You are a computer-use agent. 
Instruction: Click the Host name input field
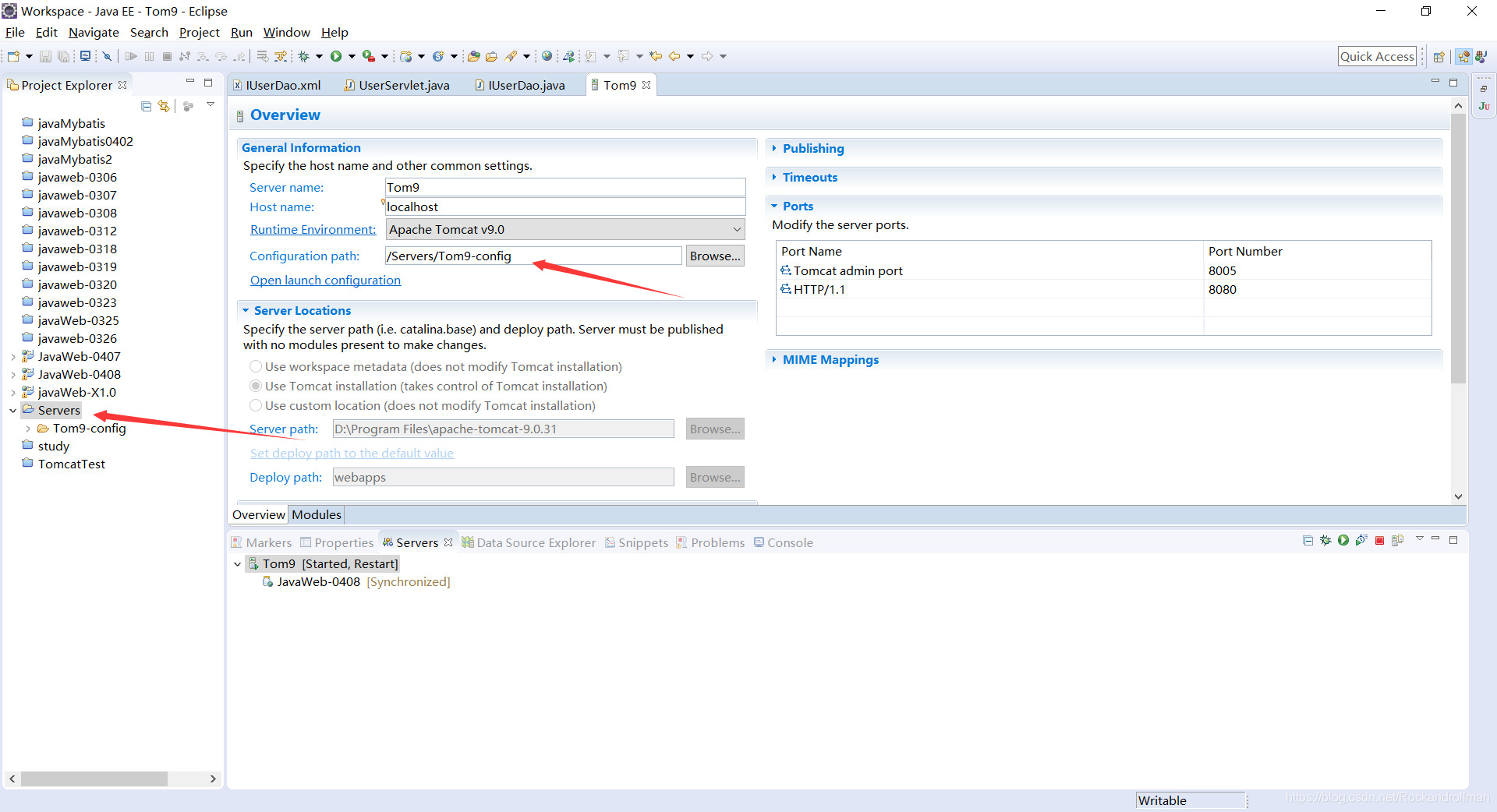click(x=565, y=207)
